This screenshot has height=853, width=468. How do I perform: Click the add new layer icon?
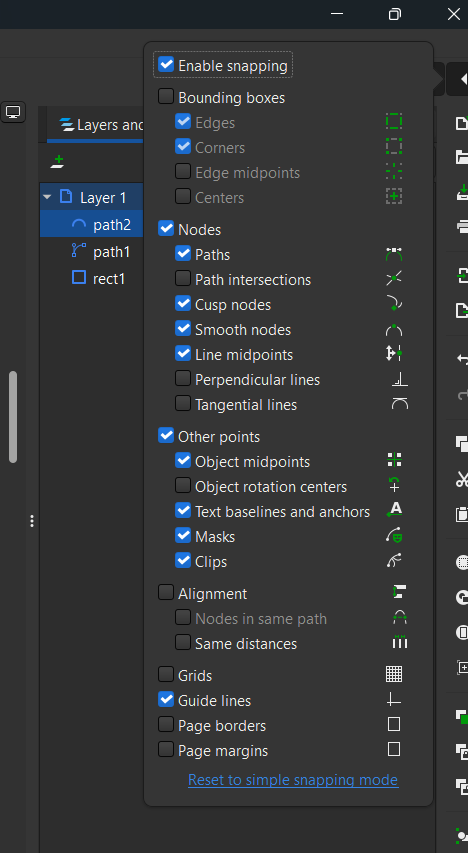pyautogui.click(x=58, y=162)
